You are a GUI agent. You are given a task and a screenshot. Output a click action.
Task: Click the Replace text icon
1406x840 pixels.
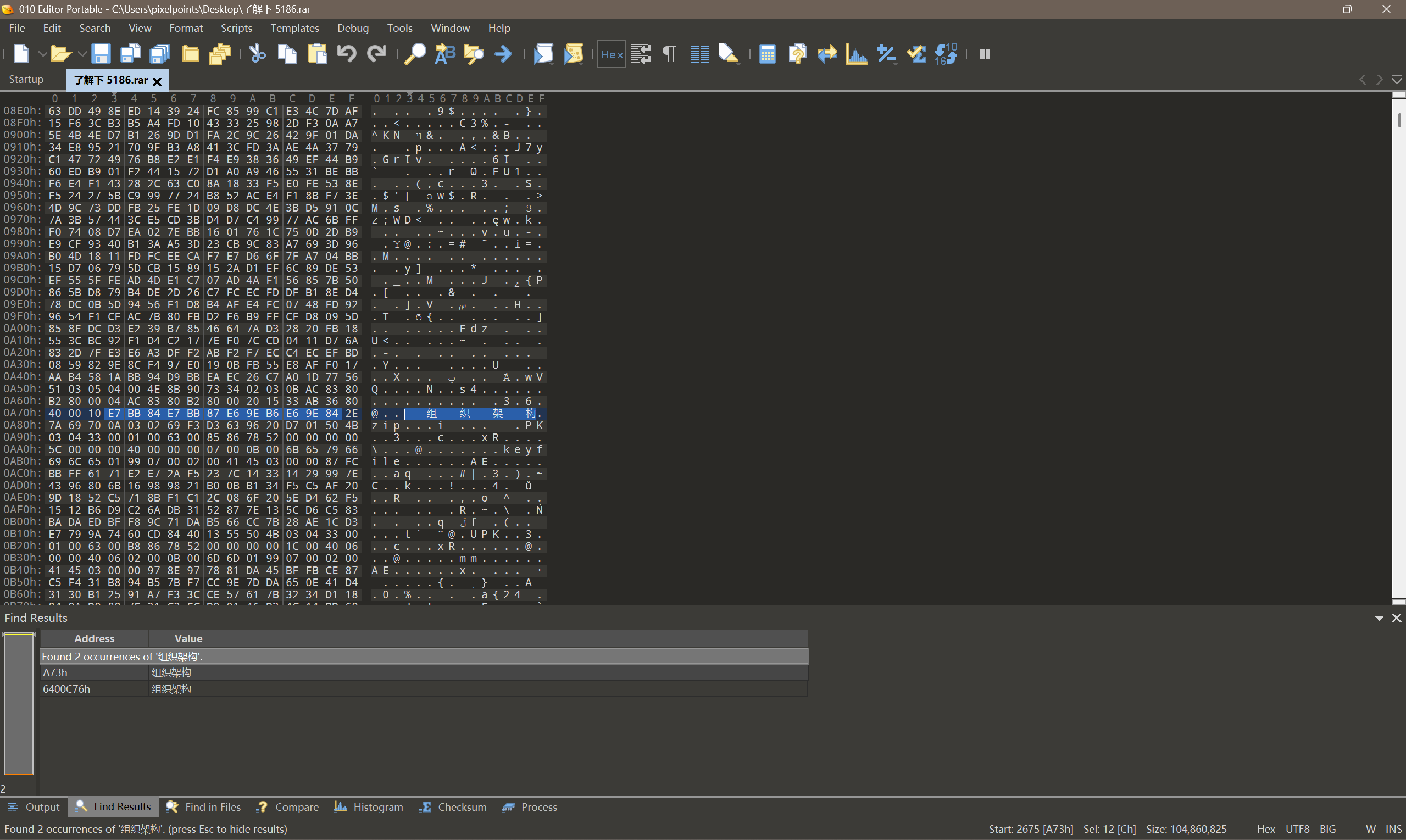tap(445, 54)
